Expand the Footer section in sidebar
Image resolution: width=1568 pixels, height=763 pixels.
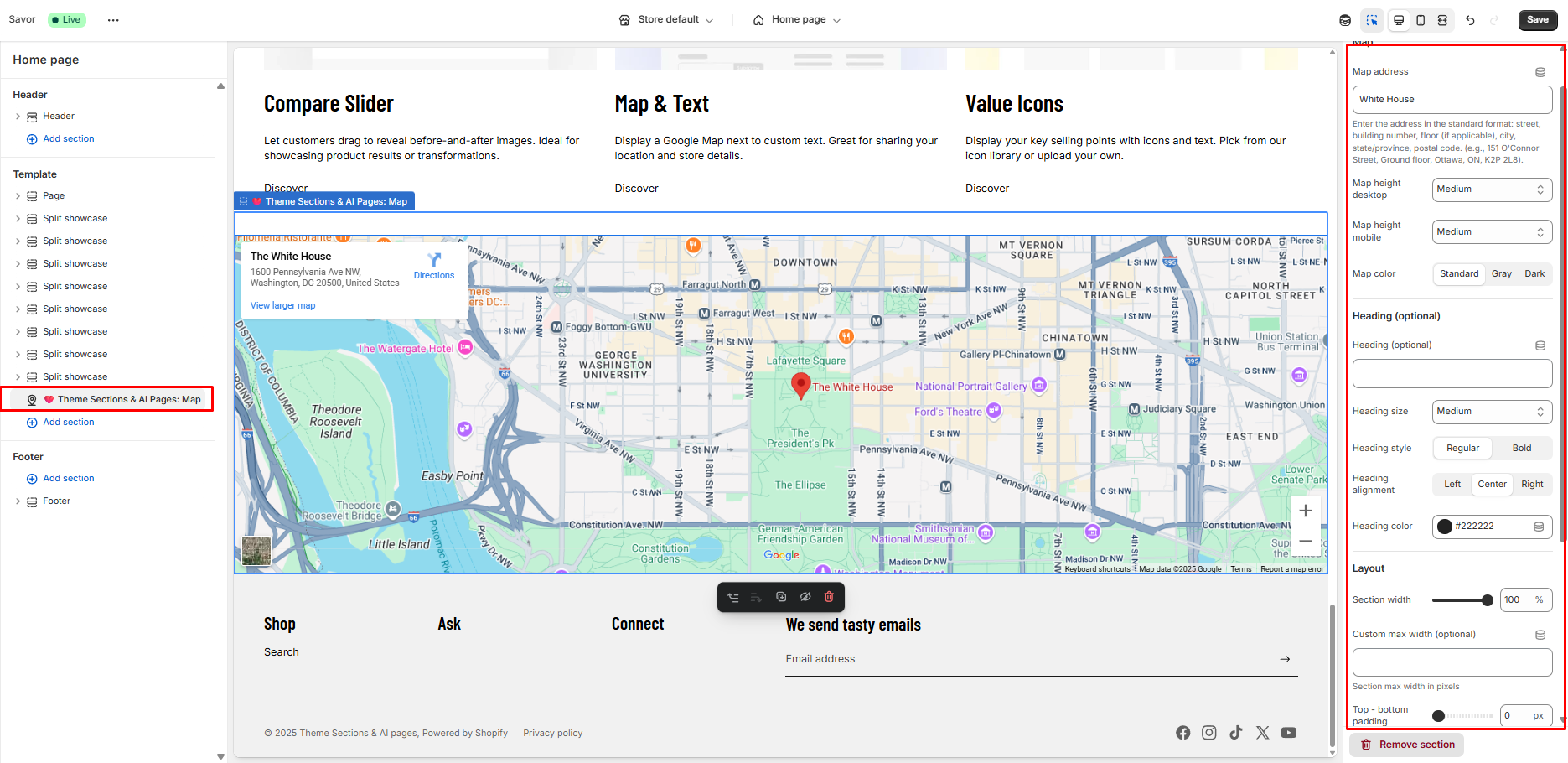point(18,501)
